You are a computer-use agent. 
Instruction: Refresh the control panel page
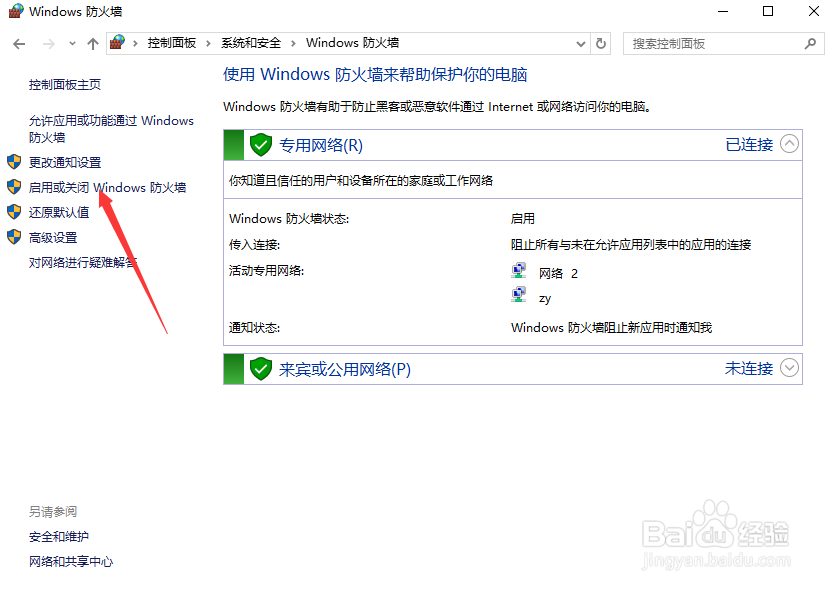click(601, 43)
